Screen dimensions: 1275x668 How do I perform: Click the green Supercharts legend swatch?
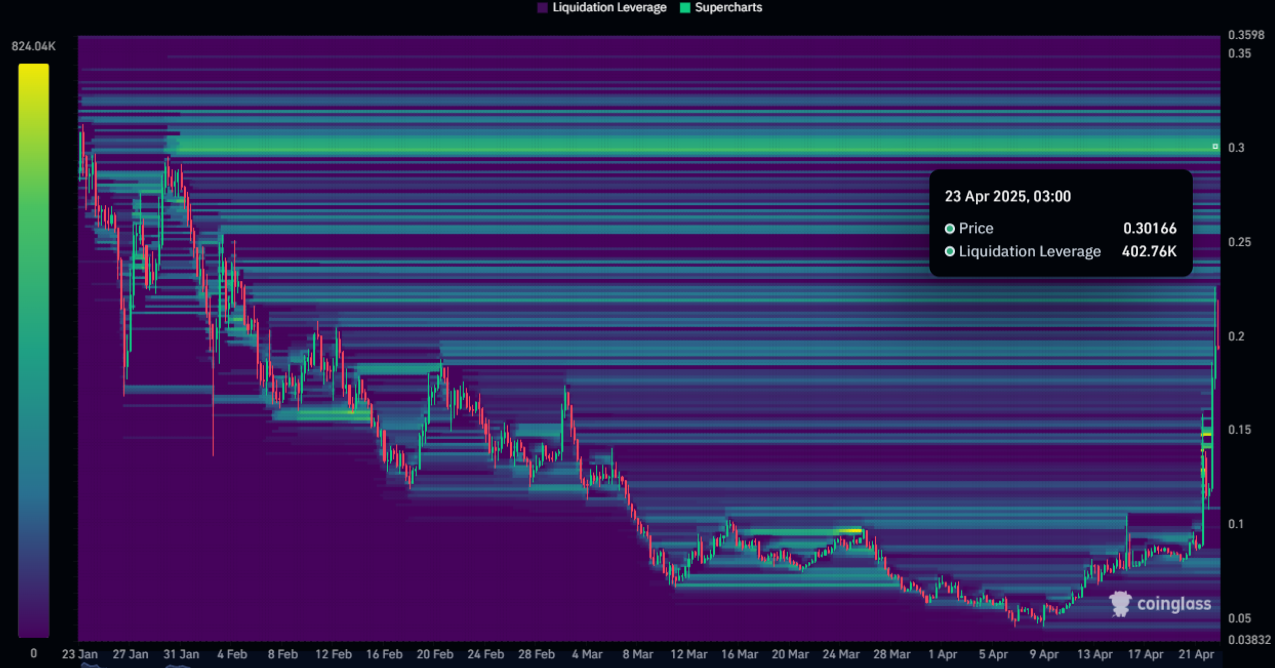tap(684, 8)
